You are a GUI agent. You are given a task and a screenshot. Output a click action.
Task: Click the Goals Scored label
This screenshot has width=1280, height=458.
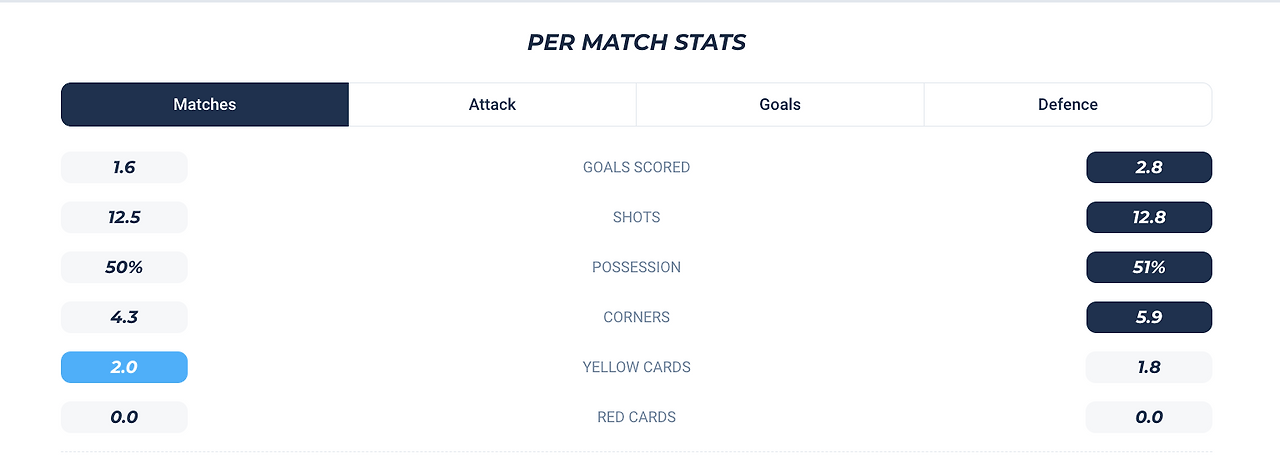coord(636,167)
